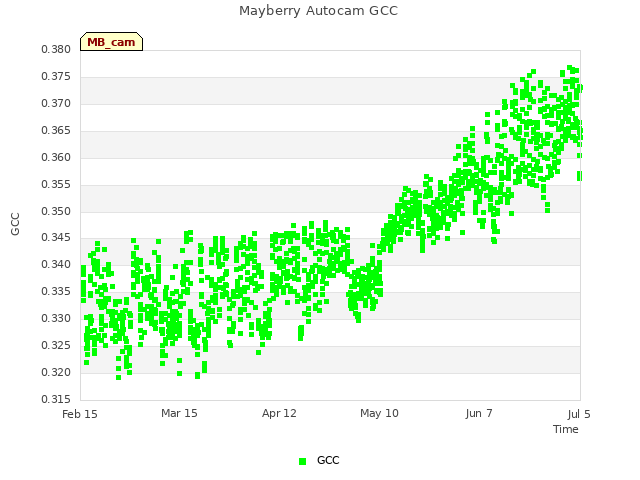Image resolution: width=640 pixels, height=480 pixels.
Task: Click the Feb 15 x-axis label
Action: [x=80, y=414]
